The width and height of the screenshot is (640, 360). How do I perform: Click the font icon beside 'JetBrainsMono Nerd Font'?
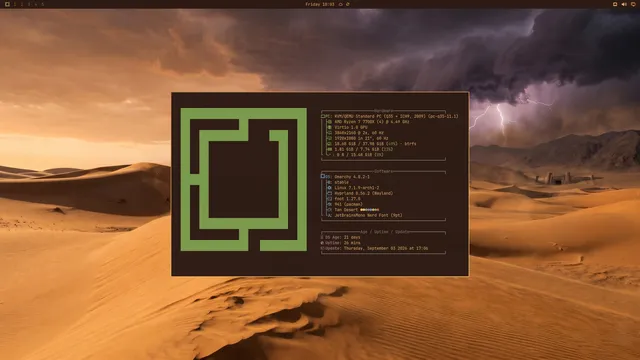tap(329, 215)
